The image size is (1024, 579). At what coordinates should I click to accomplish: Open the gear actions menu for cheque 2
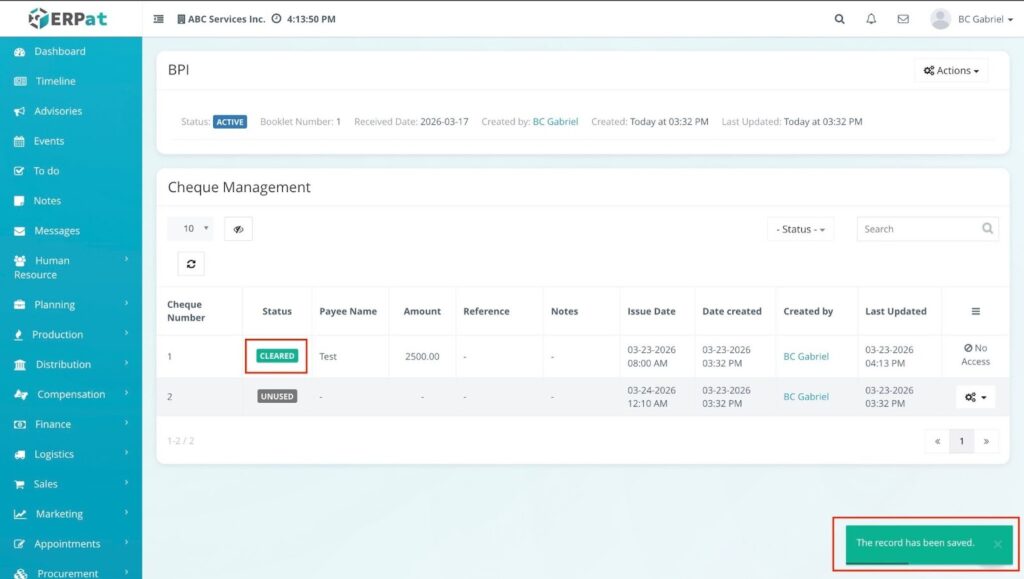[975, 397]
